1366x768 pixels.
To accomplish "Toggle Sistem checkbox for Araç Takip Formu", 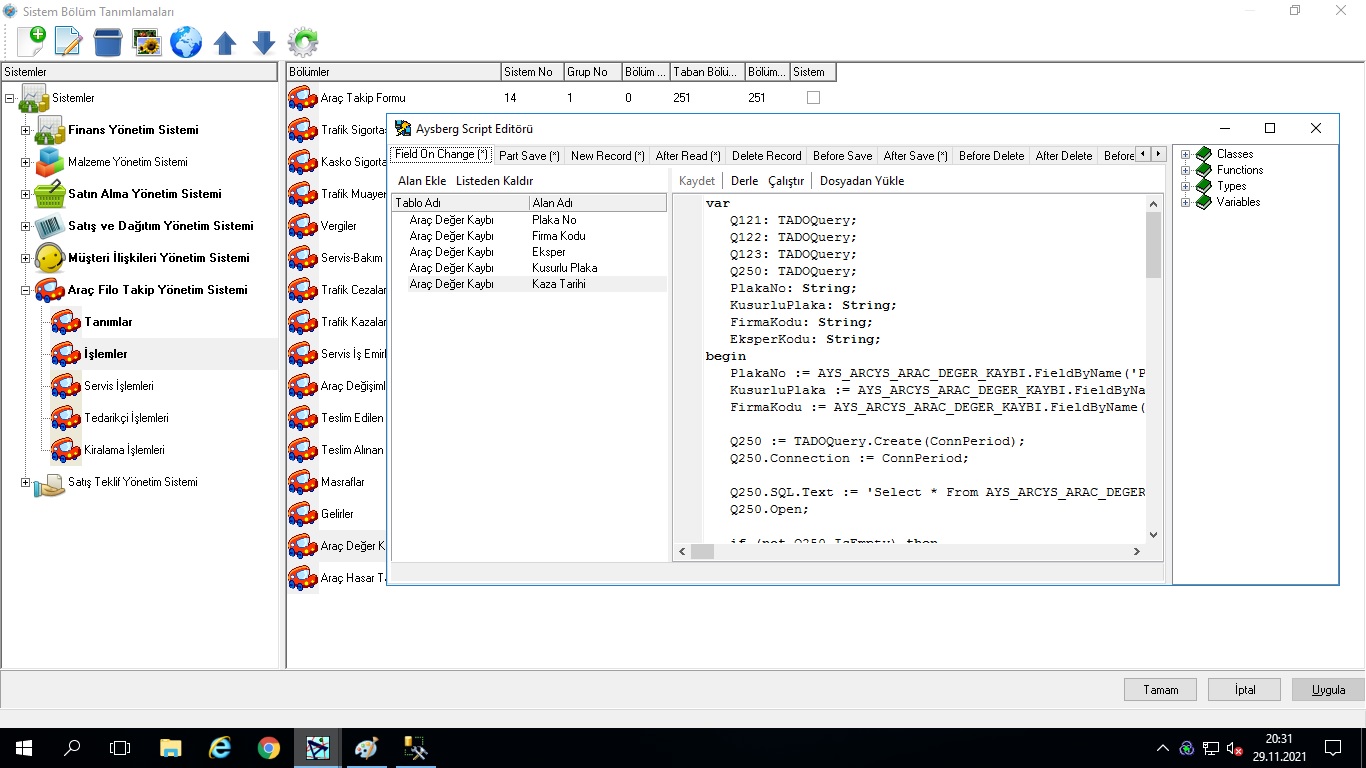I will tap(813, 98).
